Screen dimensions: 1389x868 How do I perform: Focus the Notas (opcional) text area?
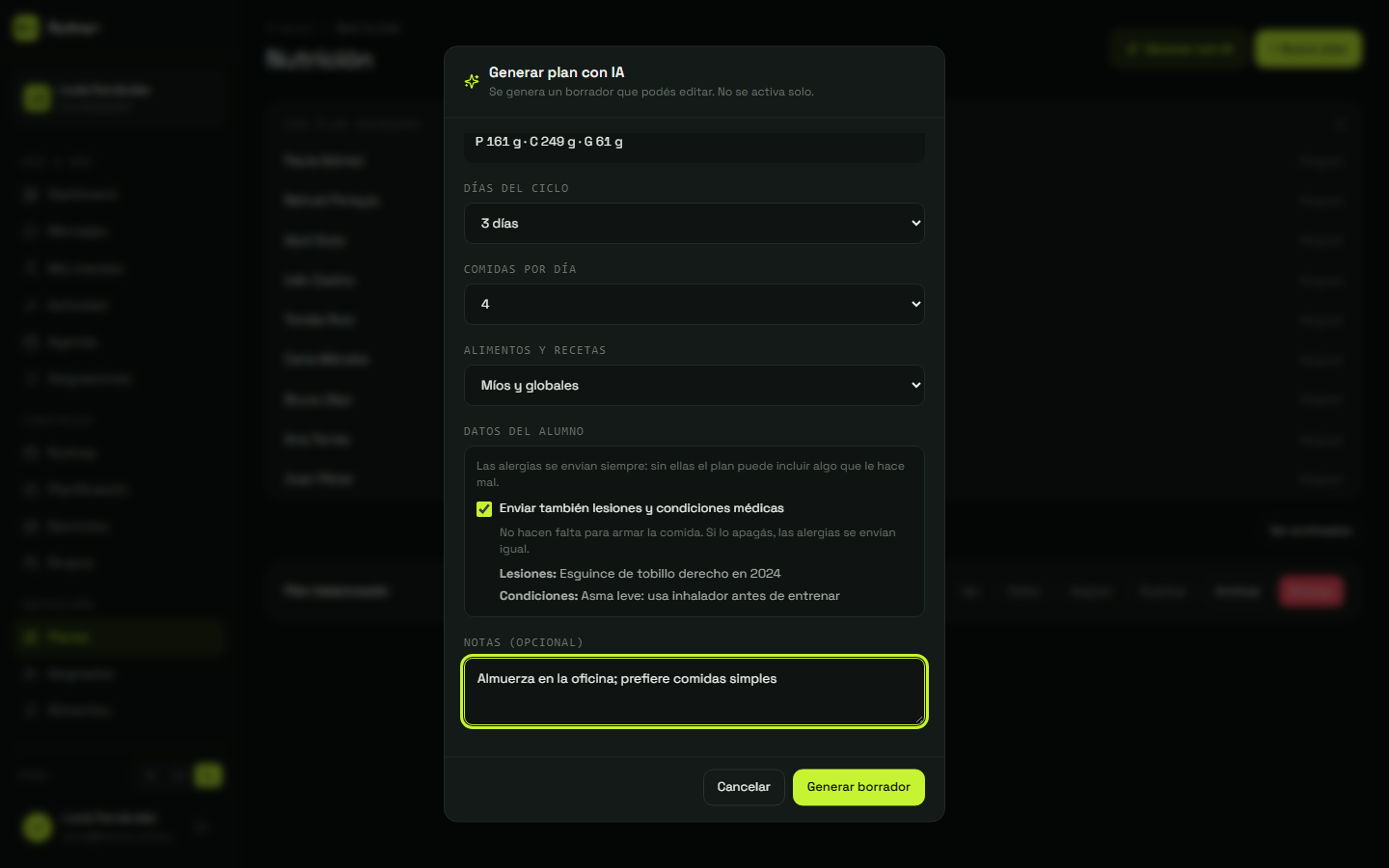coord(694,692)
